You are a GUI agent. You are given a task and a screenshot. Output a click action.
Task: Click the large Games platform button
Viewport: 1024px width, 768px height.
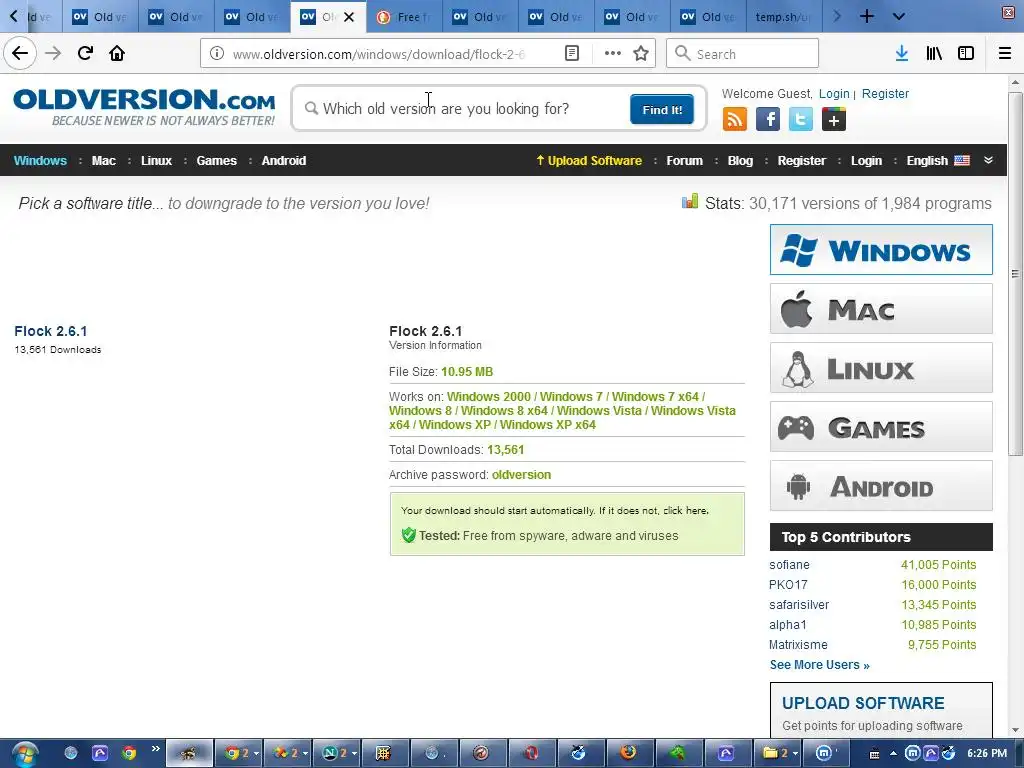881,427
